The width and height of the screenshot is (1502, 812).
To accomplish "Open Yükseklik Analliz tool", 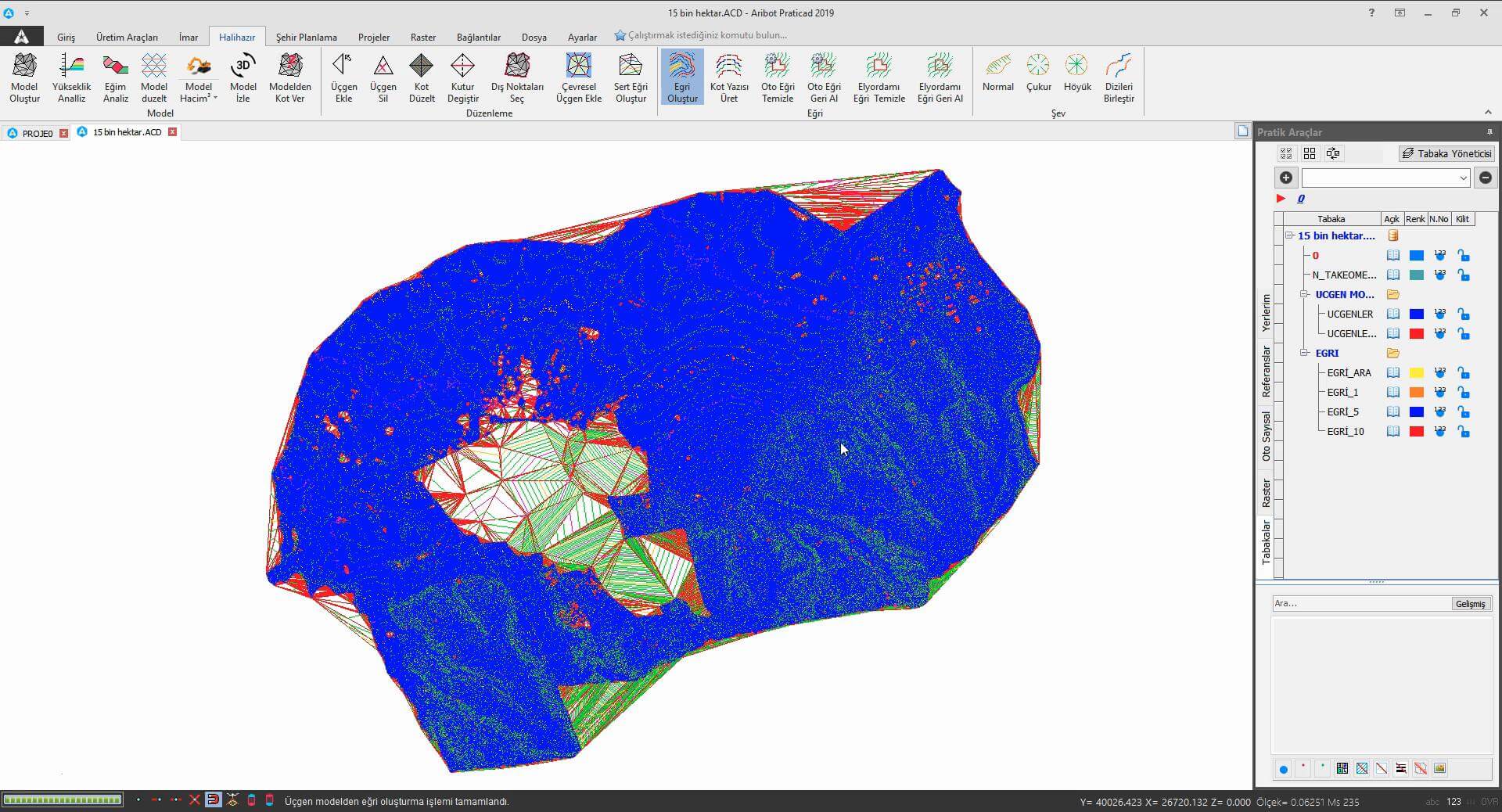I will [71, 77].
